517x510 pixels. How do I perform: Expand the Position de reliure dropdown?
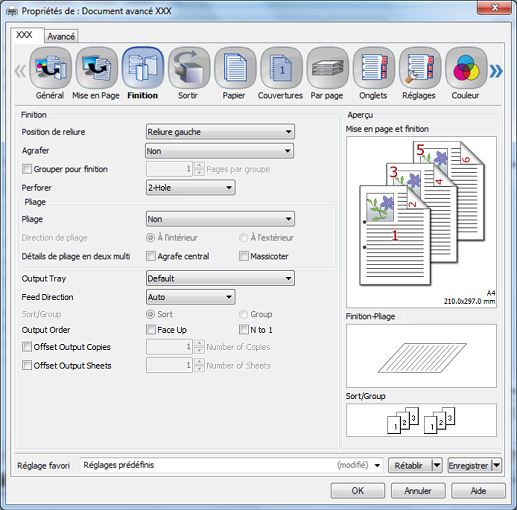[220, 132]
